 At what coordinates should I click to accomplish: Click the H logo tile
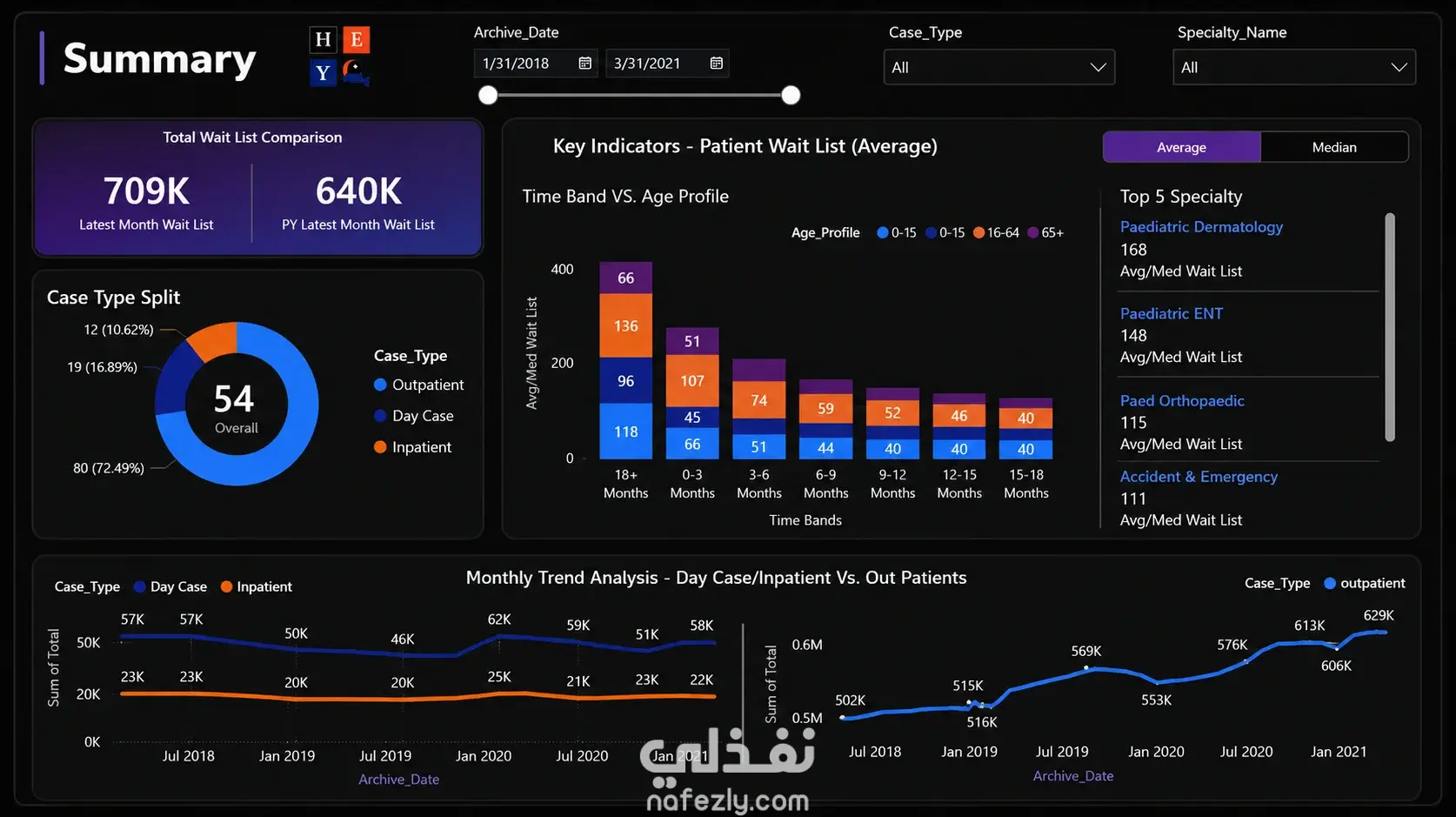point(323,39)
